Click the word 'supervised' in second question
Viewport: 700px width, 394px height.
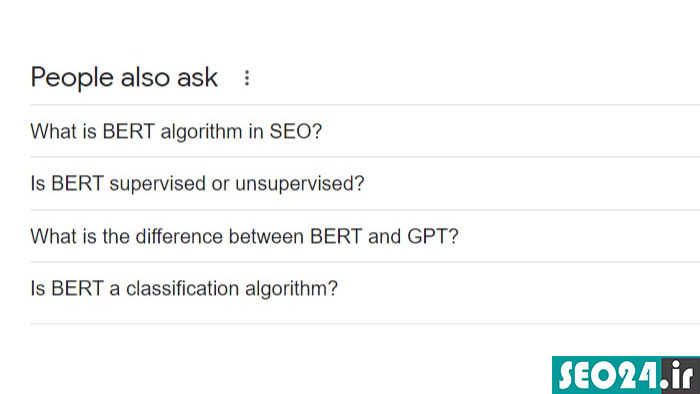(157, 184)
